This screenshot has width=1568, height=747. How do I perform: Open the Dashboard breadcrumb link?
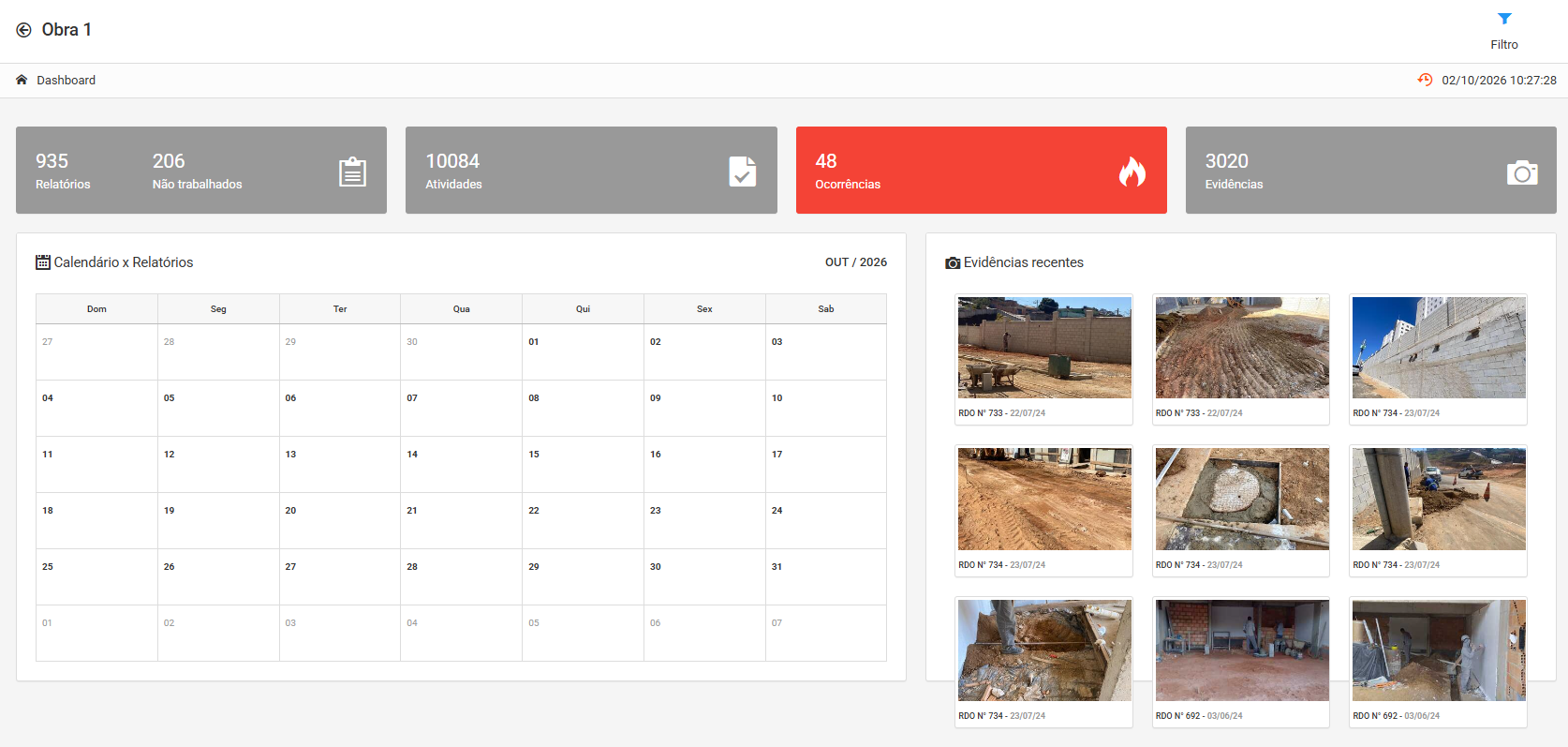(66, 80)
